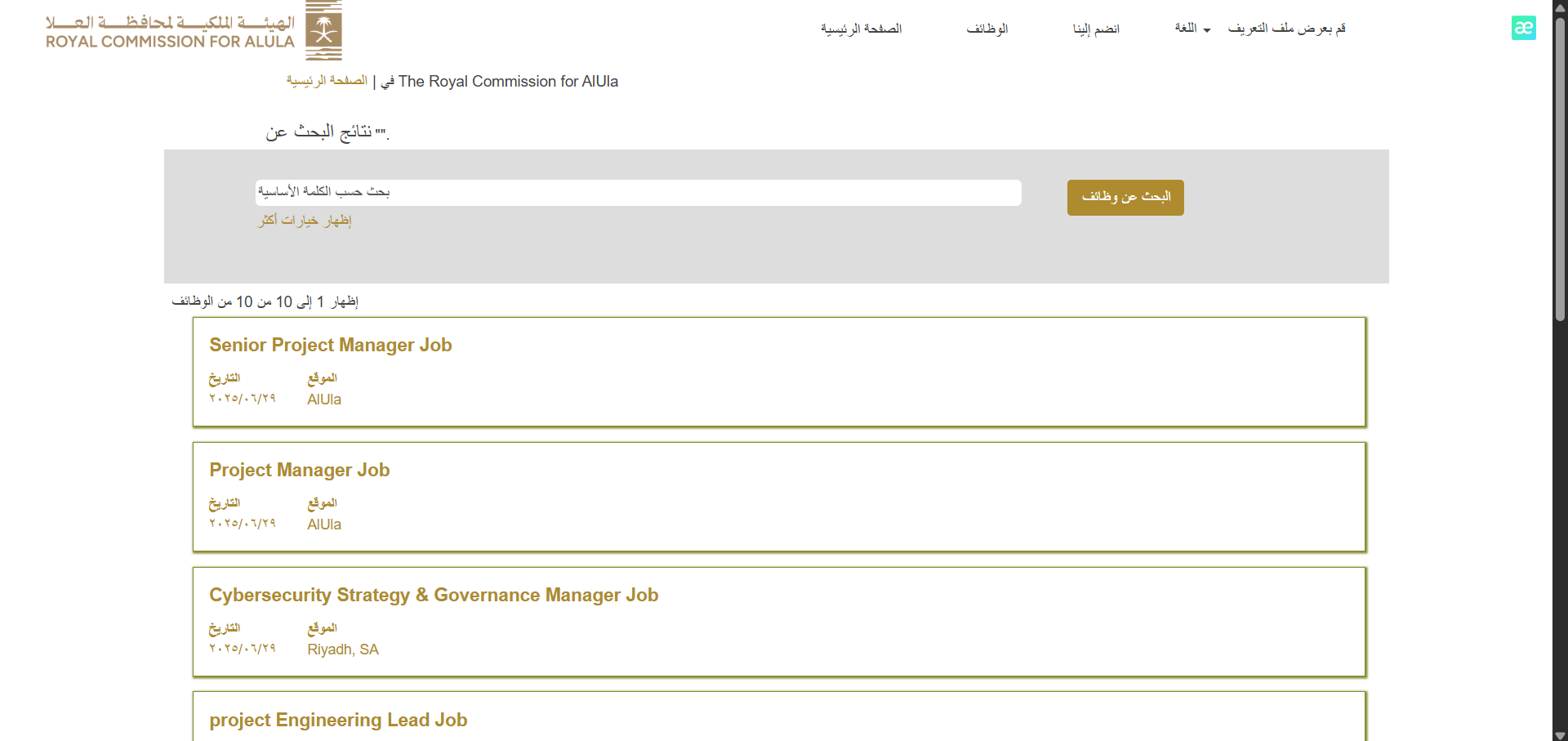Image resolution: width=1568 pixels, height=741 pixels.
Task: Click the الصفحة الرئيسية breadcrumb link
Action: point(327,80)
